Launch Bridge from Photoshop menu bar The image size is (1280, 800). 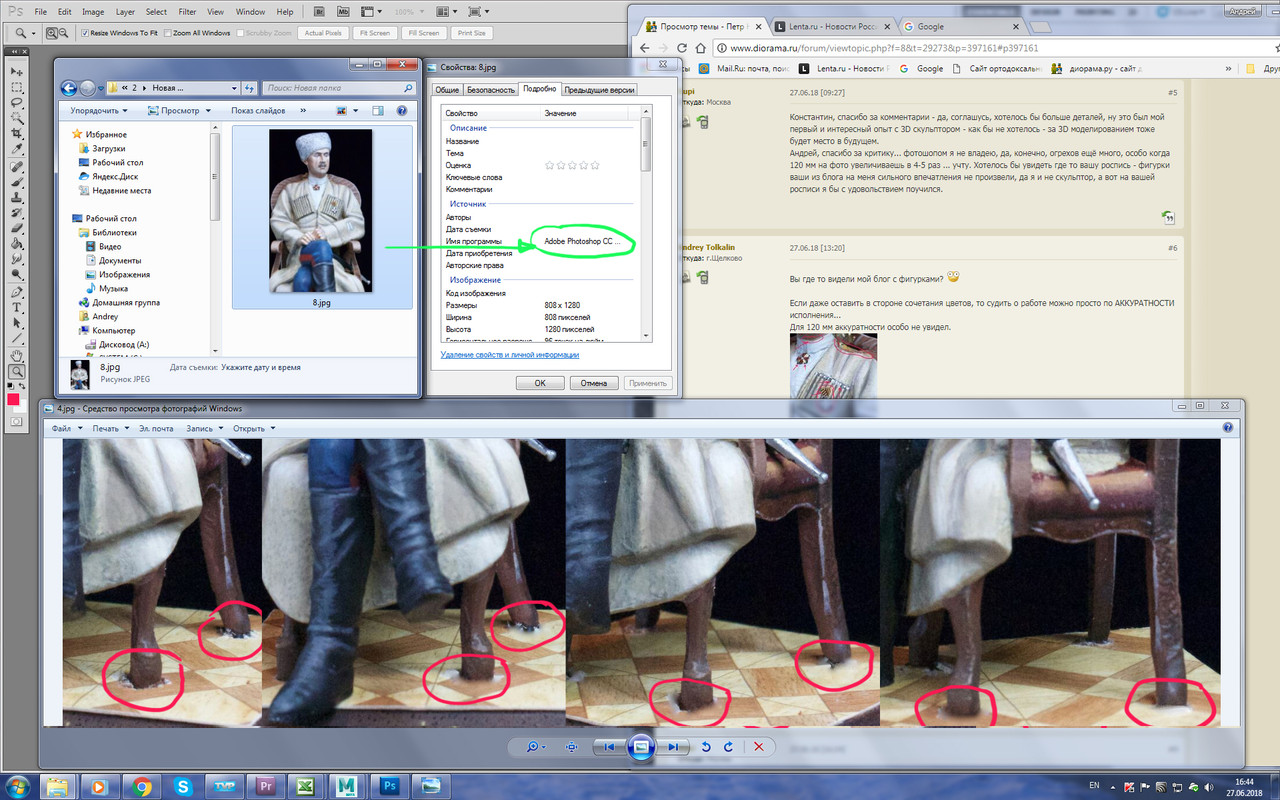pos(318,12)
